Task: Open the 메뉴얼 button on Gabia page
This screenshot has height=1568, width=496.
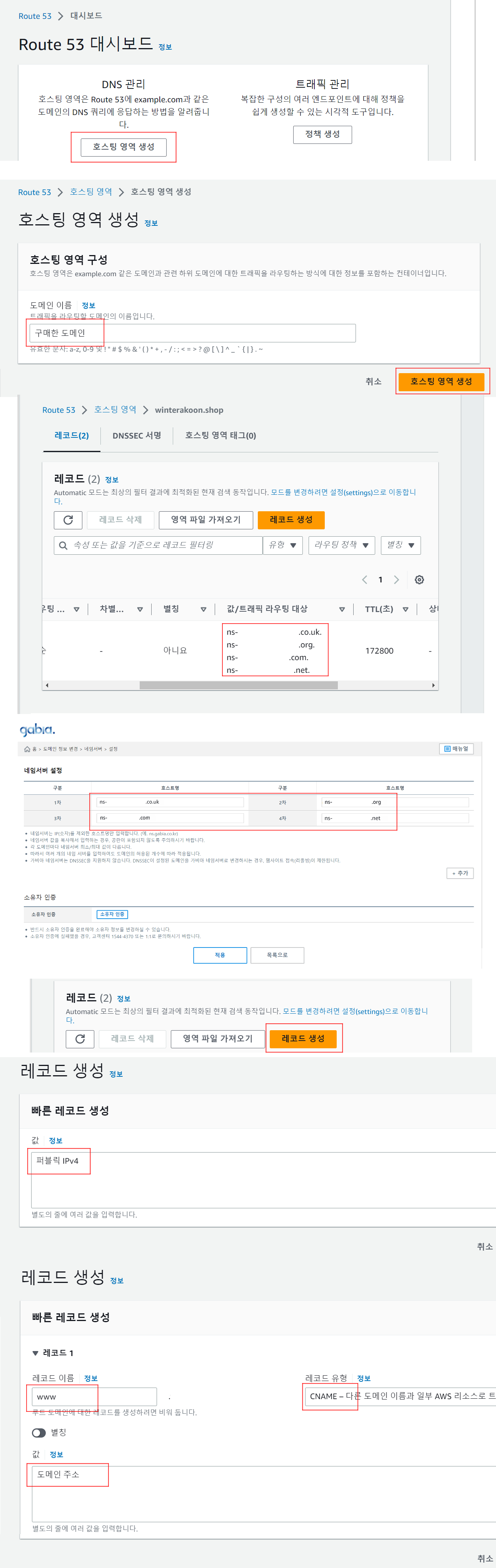Action: pos(456,749)
